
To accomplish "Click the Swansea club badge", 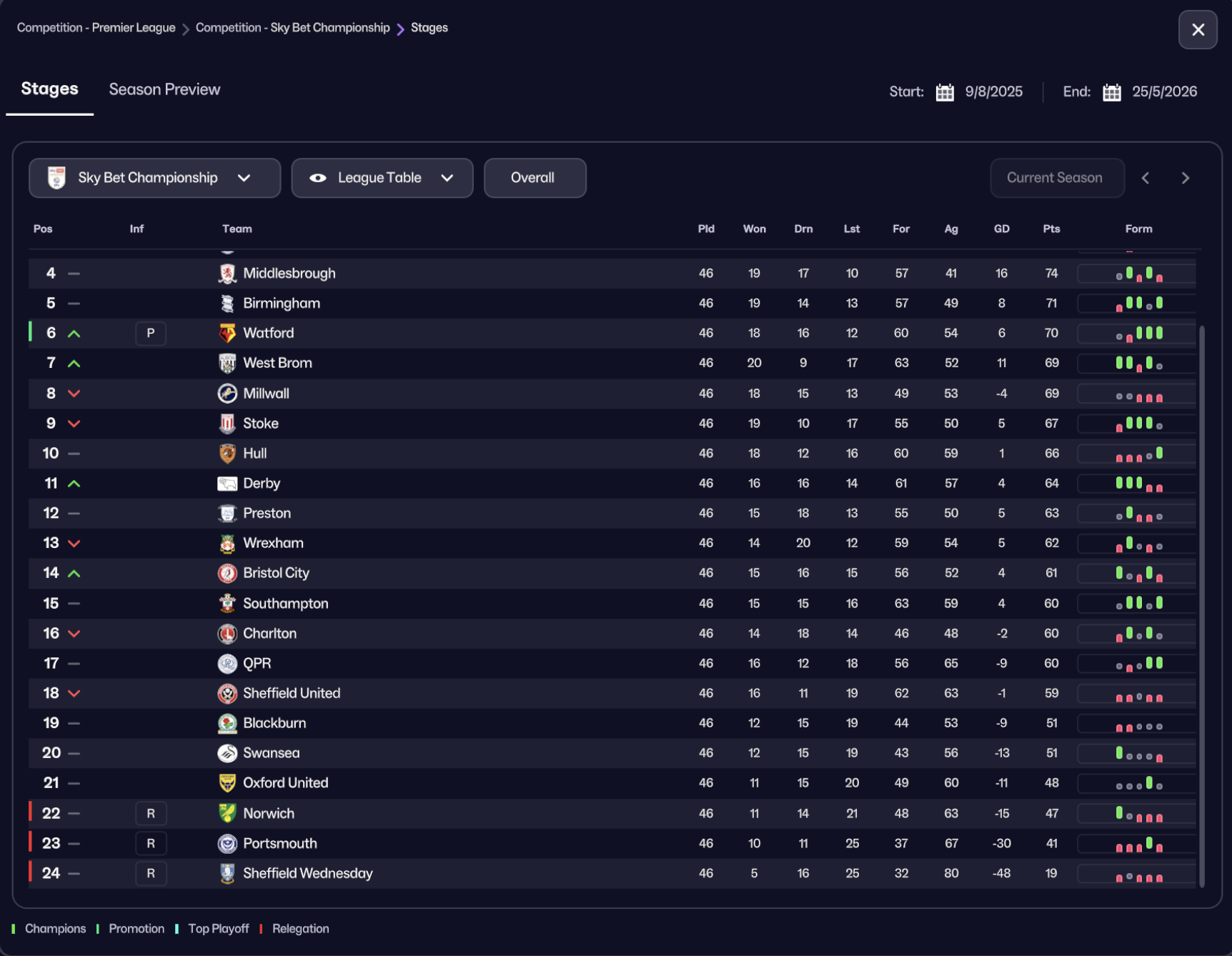I will [x=227, y=753].
